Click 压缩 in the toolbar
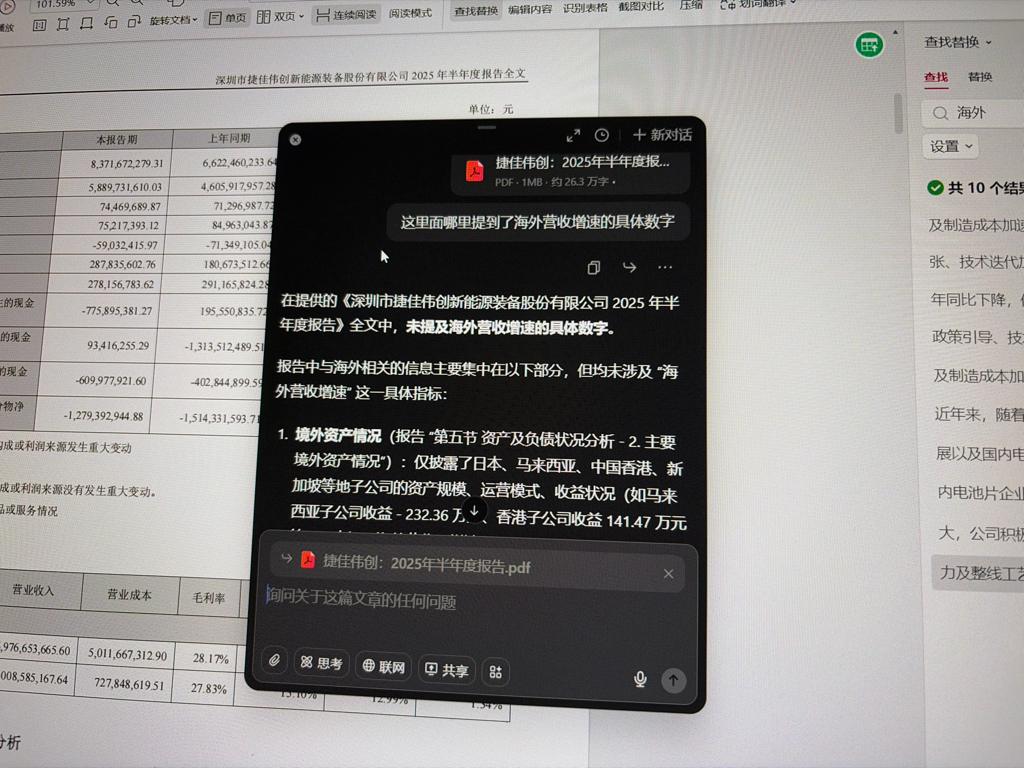 690,5
